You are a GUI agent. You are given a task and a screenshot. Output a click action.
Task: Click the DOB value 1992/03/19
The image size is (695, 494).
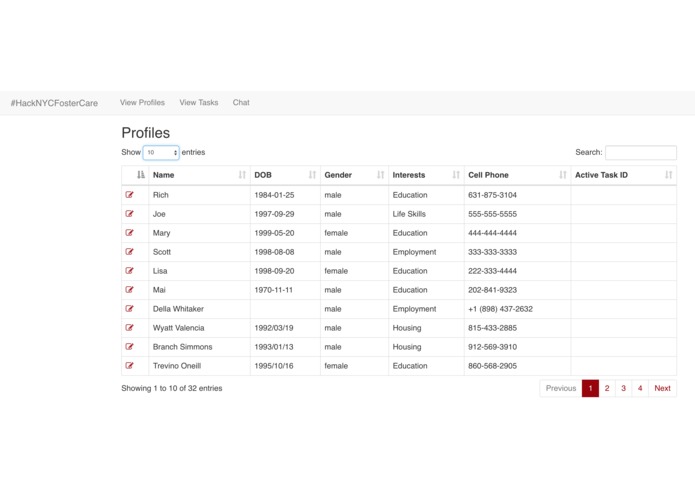[x=274, y=328]
